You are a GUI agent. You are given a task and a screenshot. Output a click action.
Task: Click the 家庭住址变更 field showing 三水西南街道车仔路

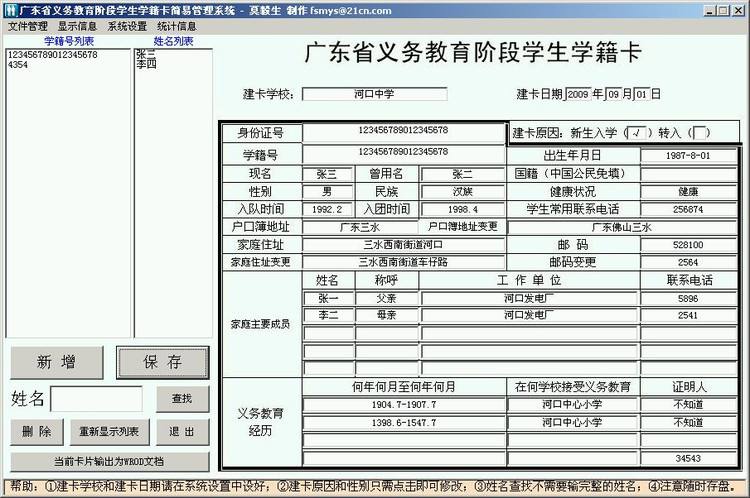(x=404, y=262)
